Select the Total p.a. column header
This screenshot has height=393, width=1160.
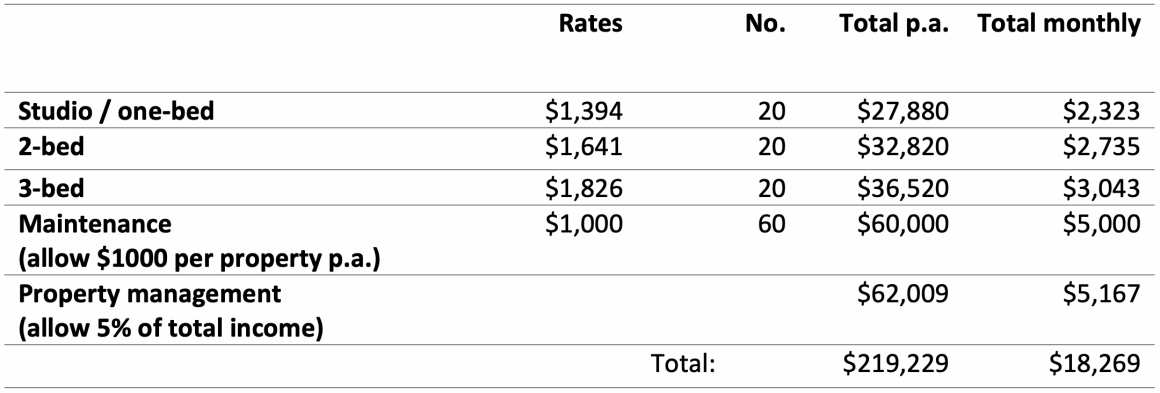coord(894,24)
